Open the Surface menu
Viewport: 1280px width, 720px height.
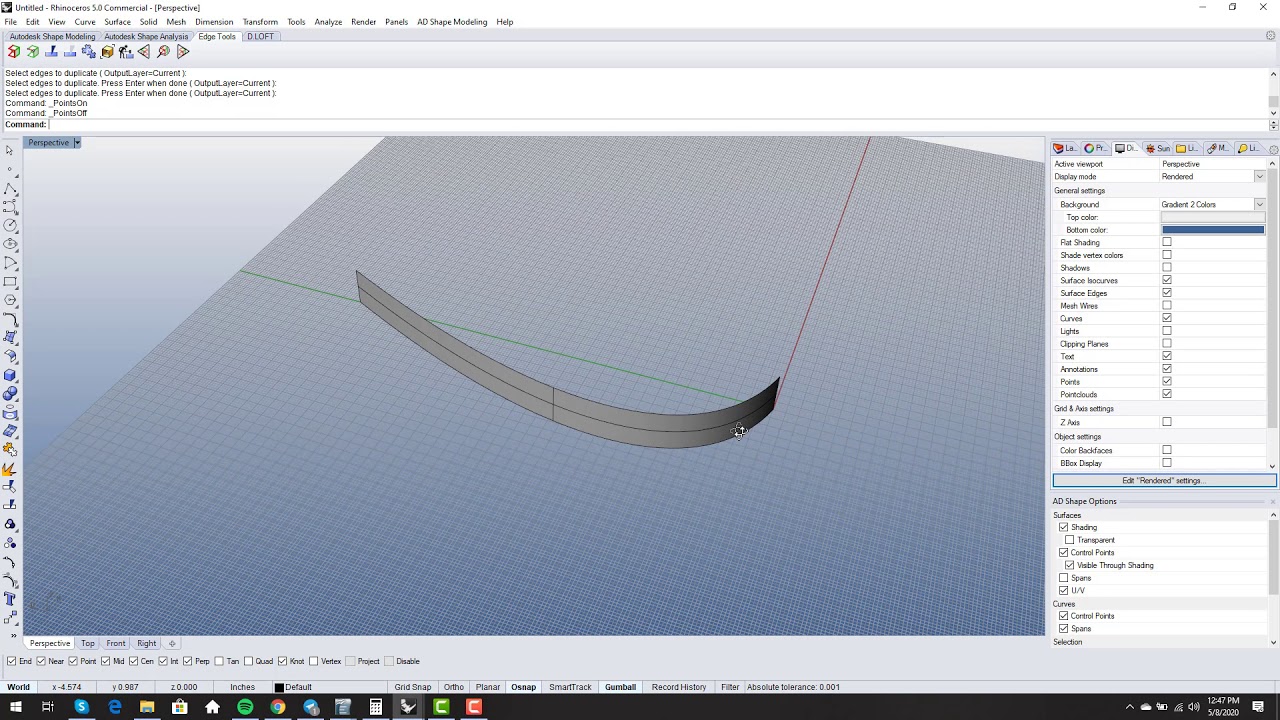(117, 22)
